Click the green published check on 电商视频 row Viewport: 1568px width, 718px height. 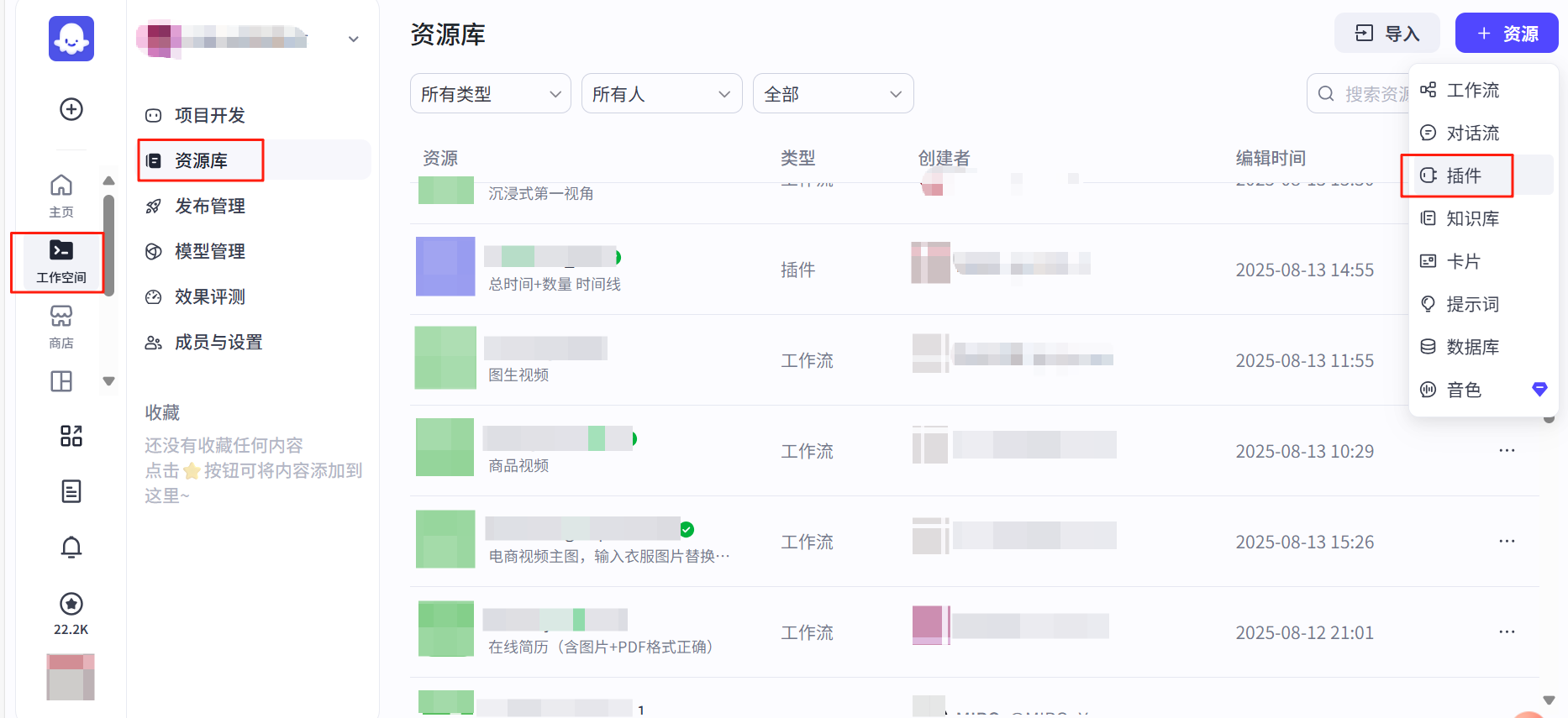click(x=687, y=529)
